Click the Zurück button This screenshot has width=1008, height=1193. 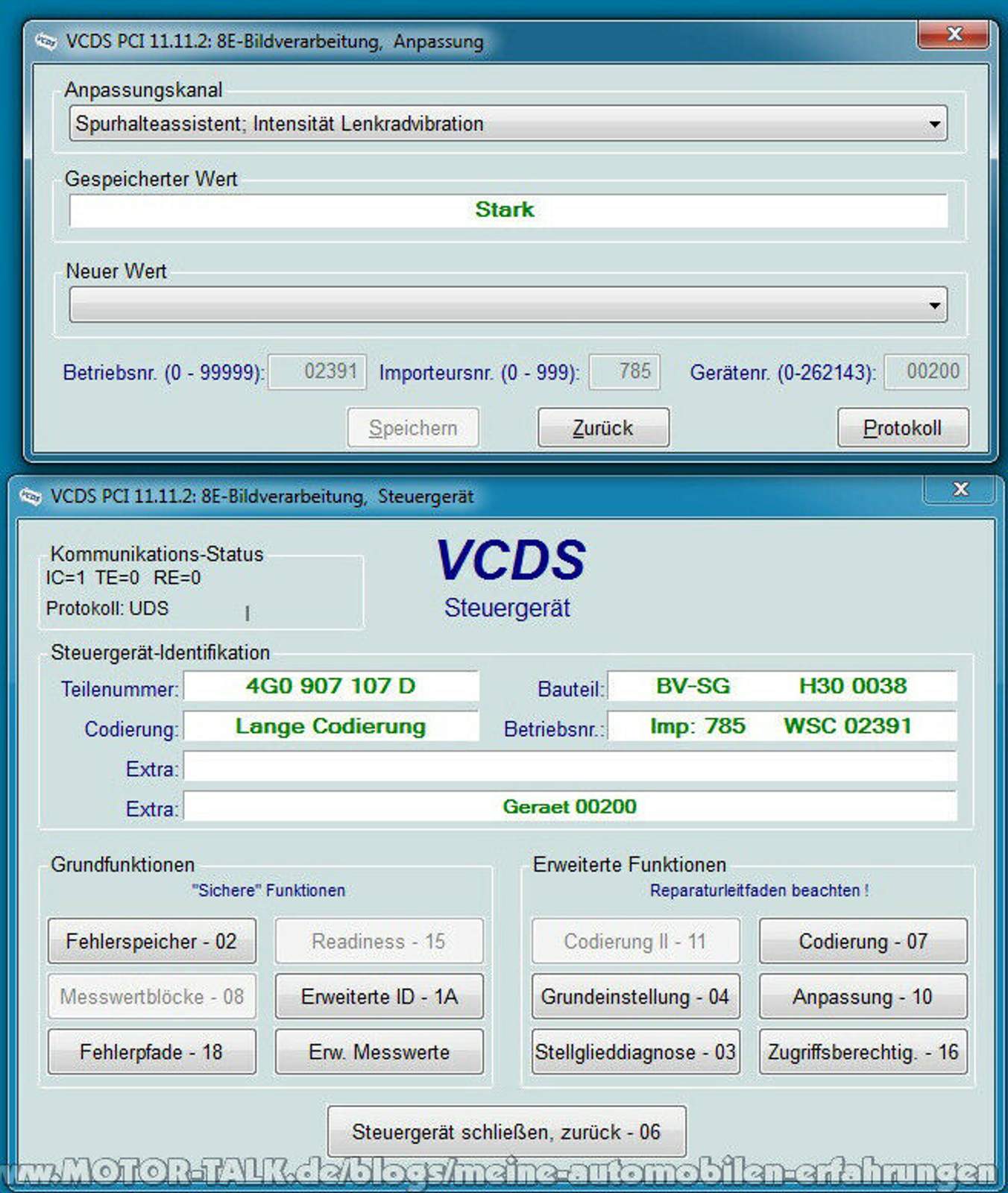coord(603,428)
